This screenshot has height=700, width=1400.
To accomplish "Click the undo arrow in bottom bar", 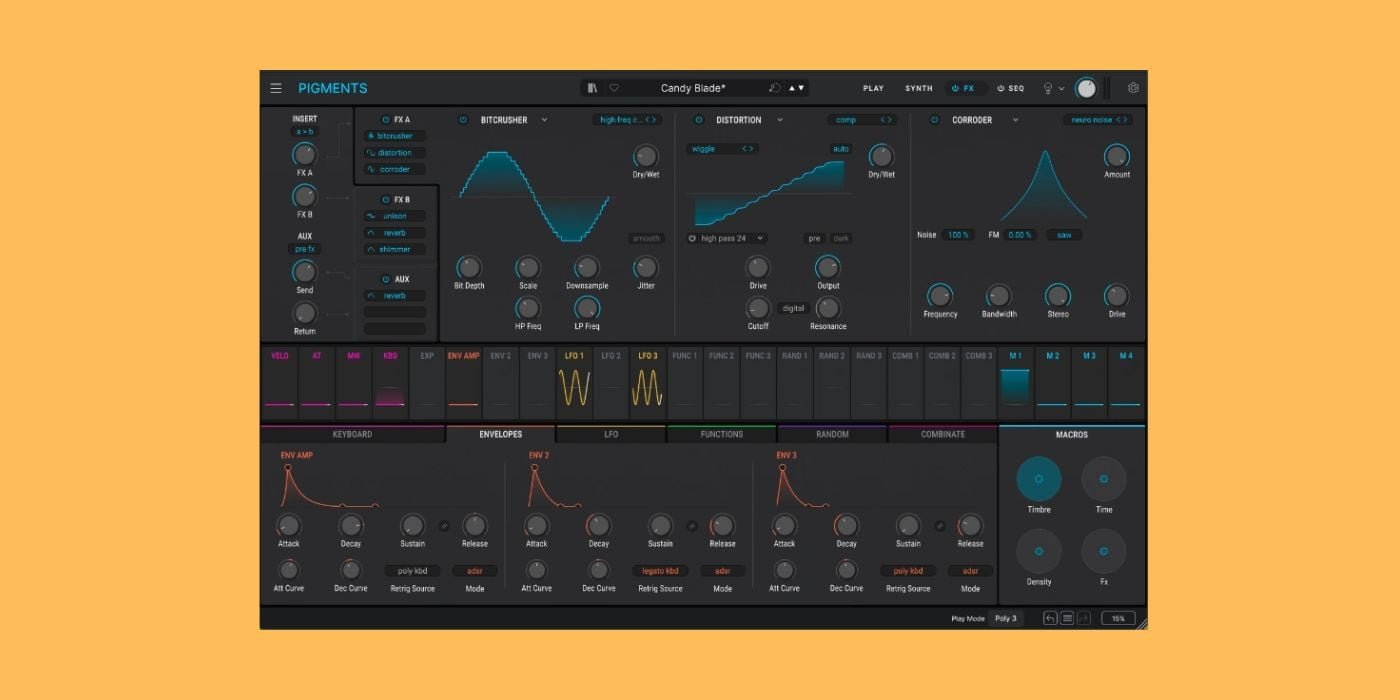I will 1050,618.
